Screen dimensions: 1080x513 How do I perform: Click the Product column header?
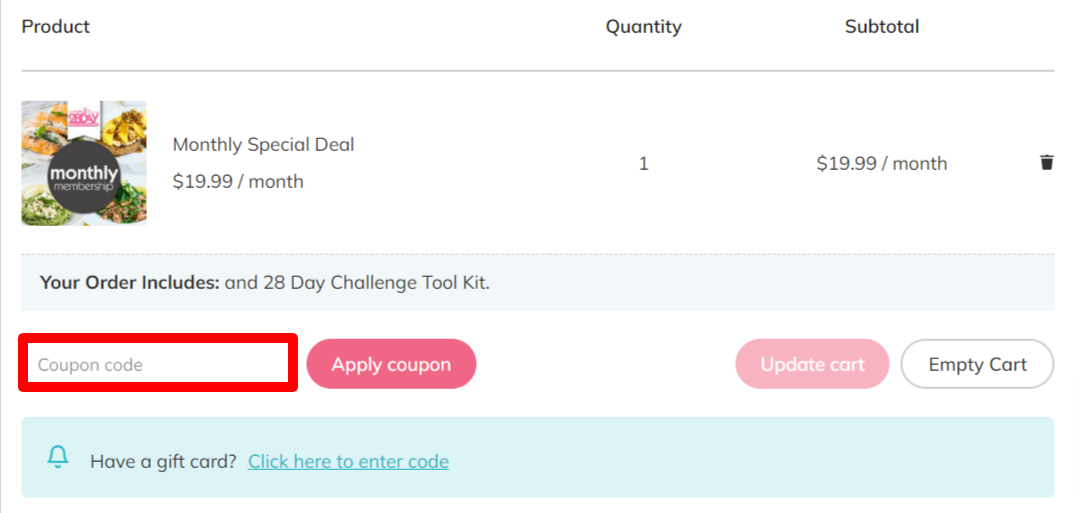(56, 27)
